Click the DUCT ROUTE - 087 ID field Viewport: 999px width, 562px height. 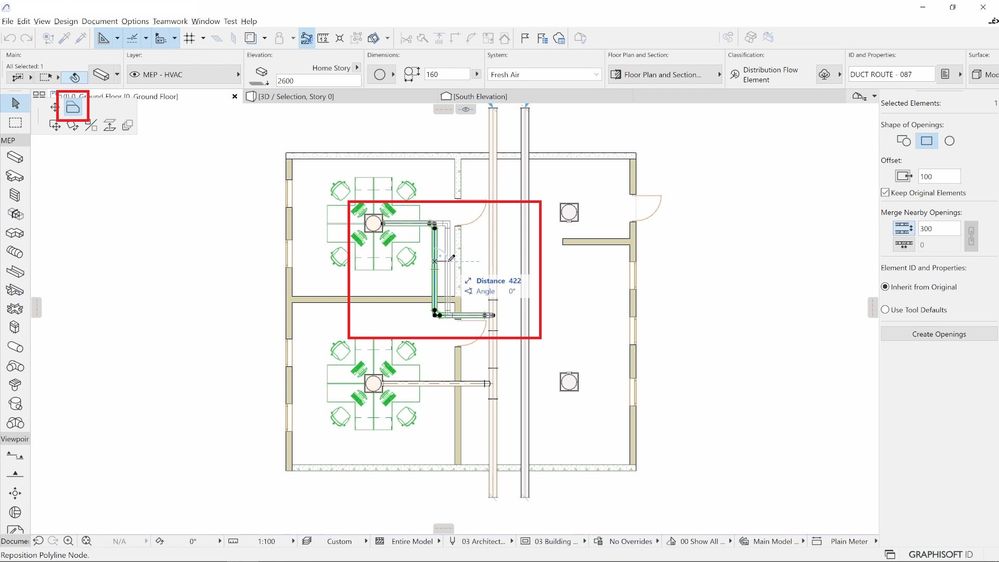[891, 75]
